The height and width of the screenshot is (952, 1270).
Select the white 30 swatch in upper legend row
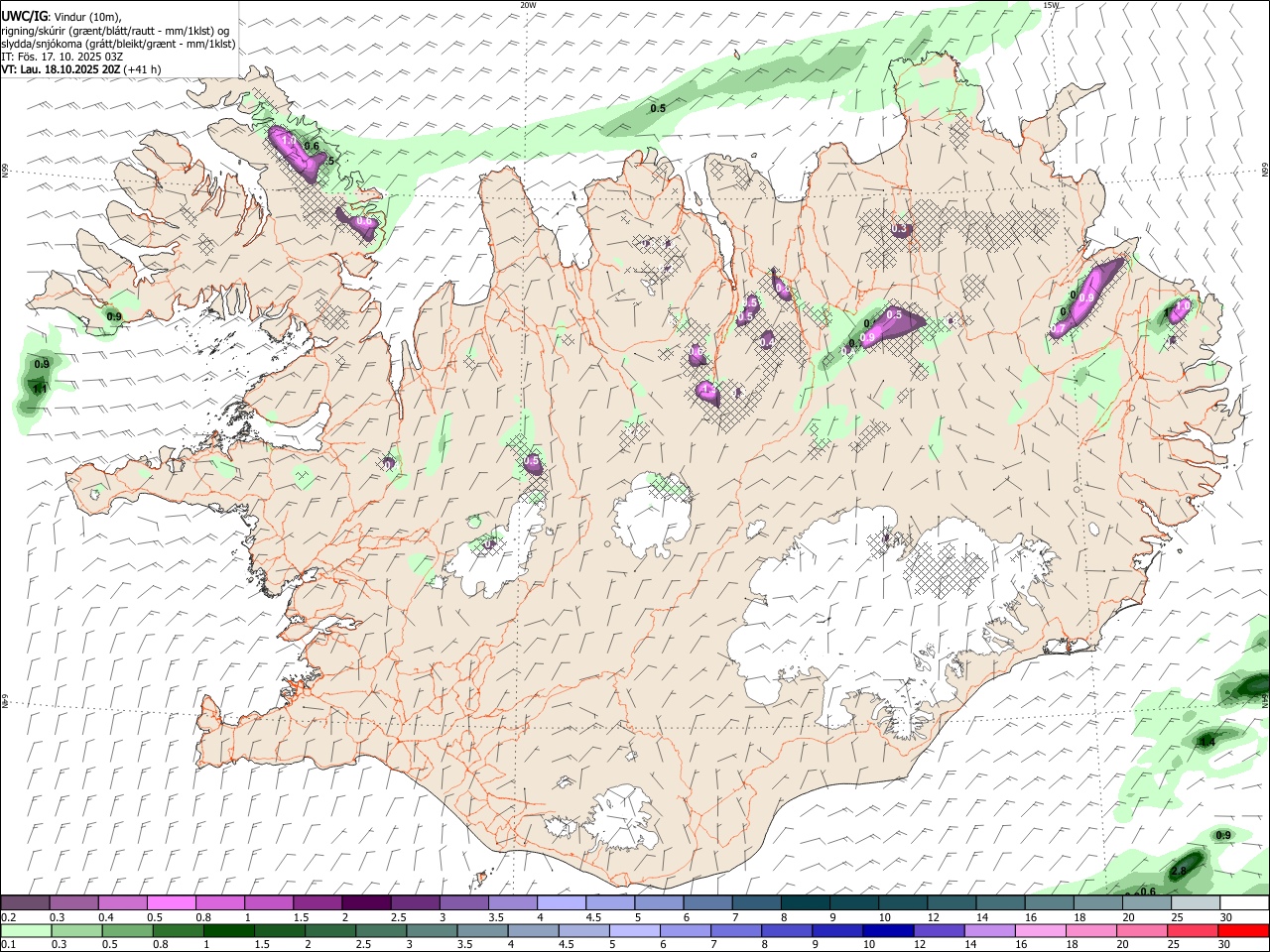[x=1244, y=903]
